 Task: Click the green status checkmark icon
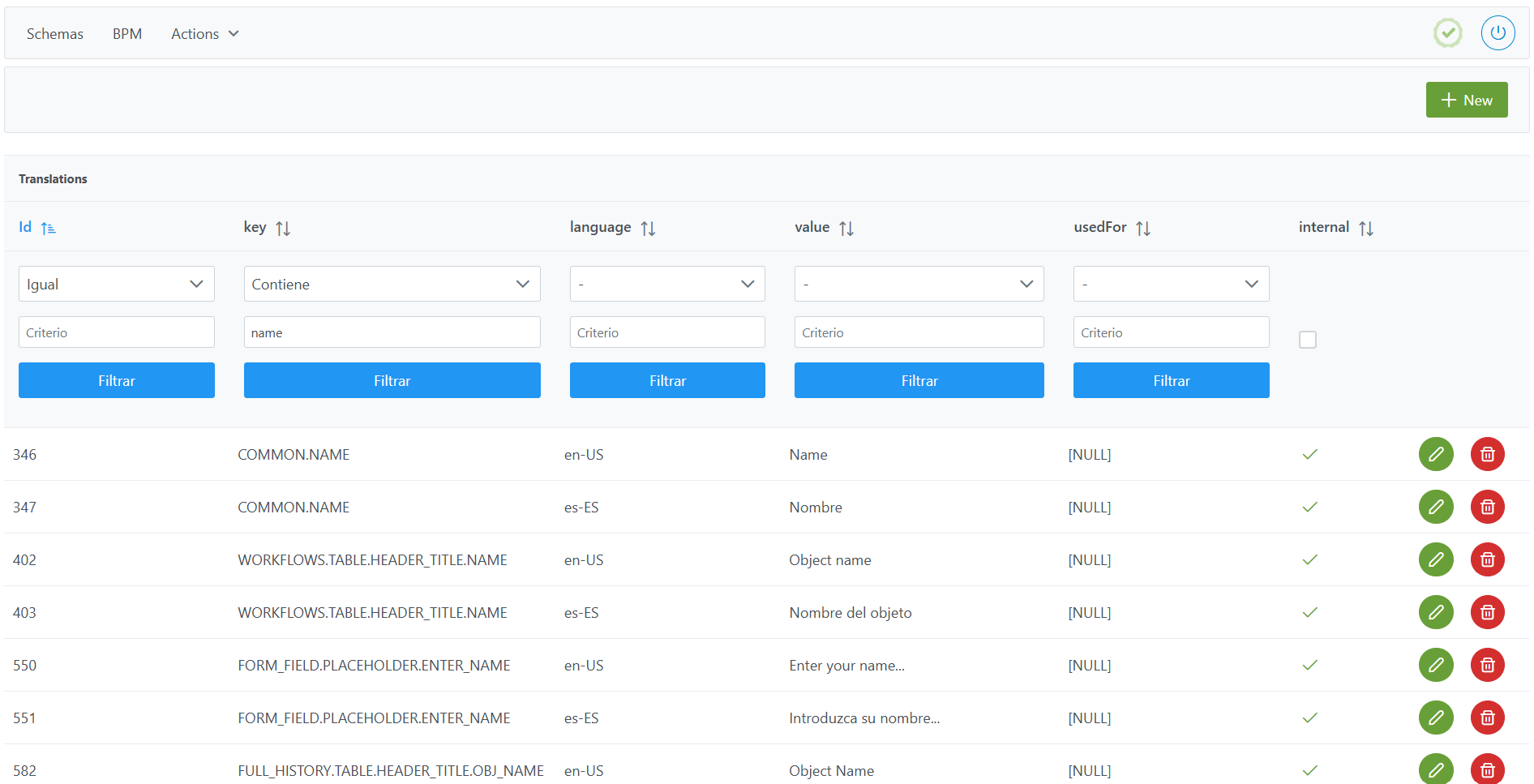point(1447,33)
